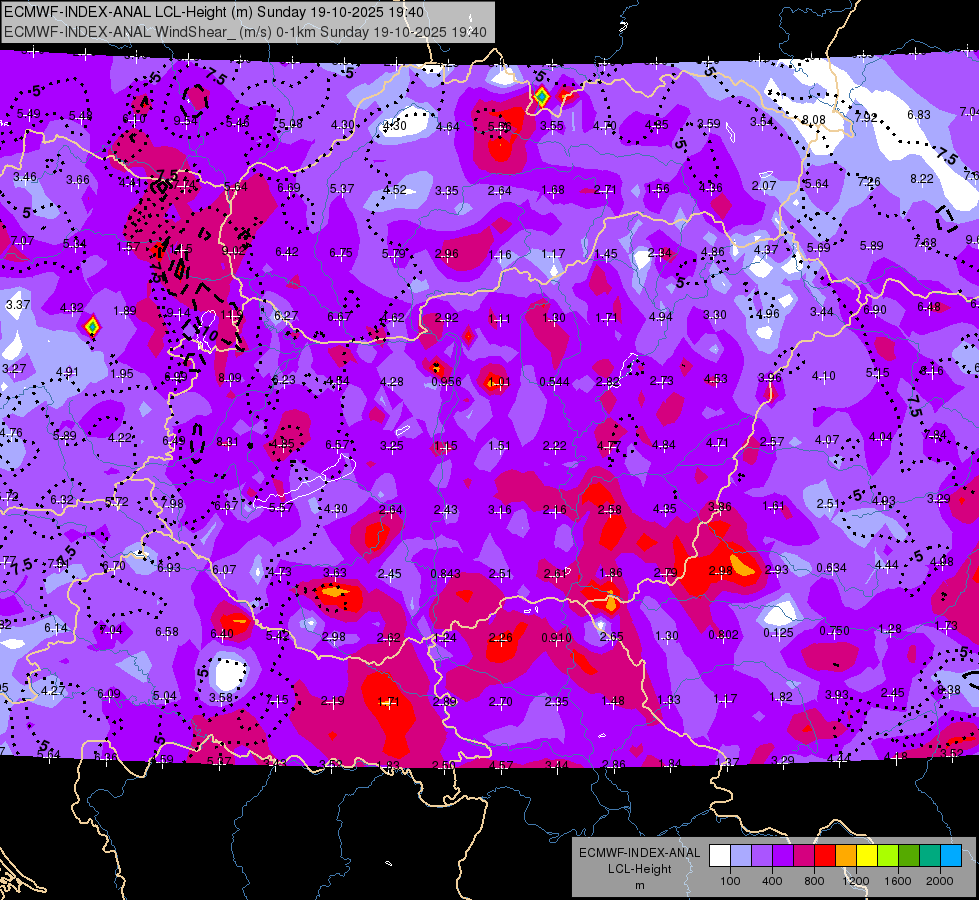Pick the yellow legend color swatch

point(867,856)
